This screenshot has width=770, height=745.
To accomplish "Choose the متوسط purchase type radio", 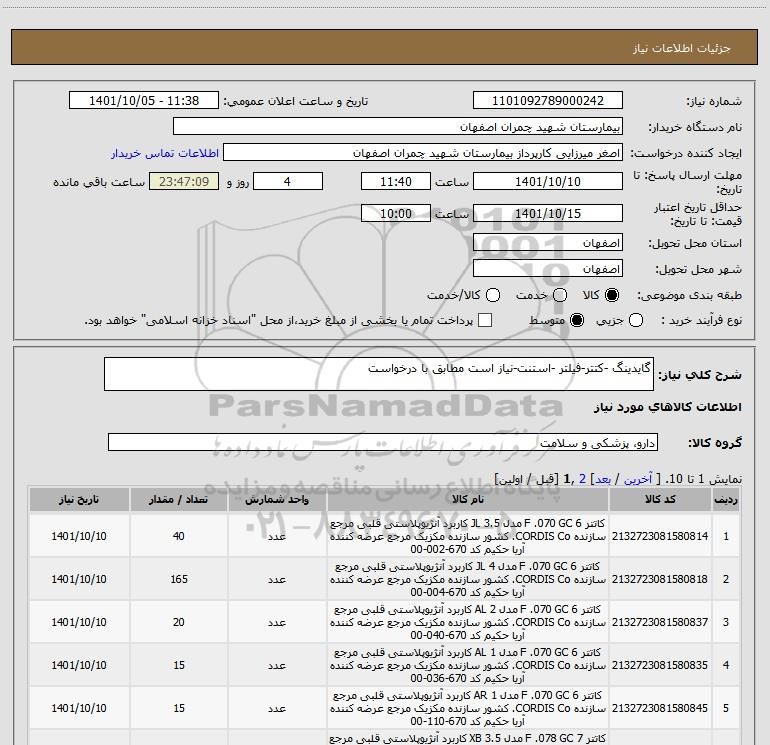I will [x=577, y=320].
